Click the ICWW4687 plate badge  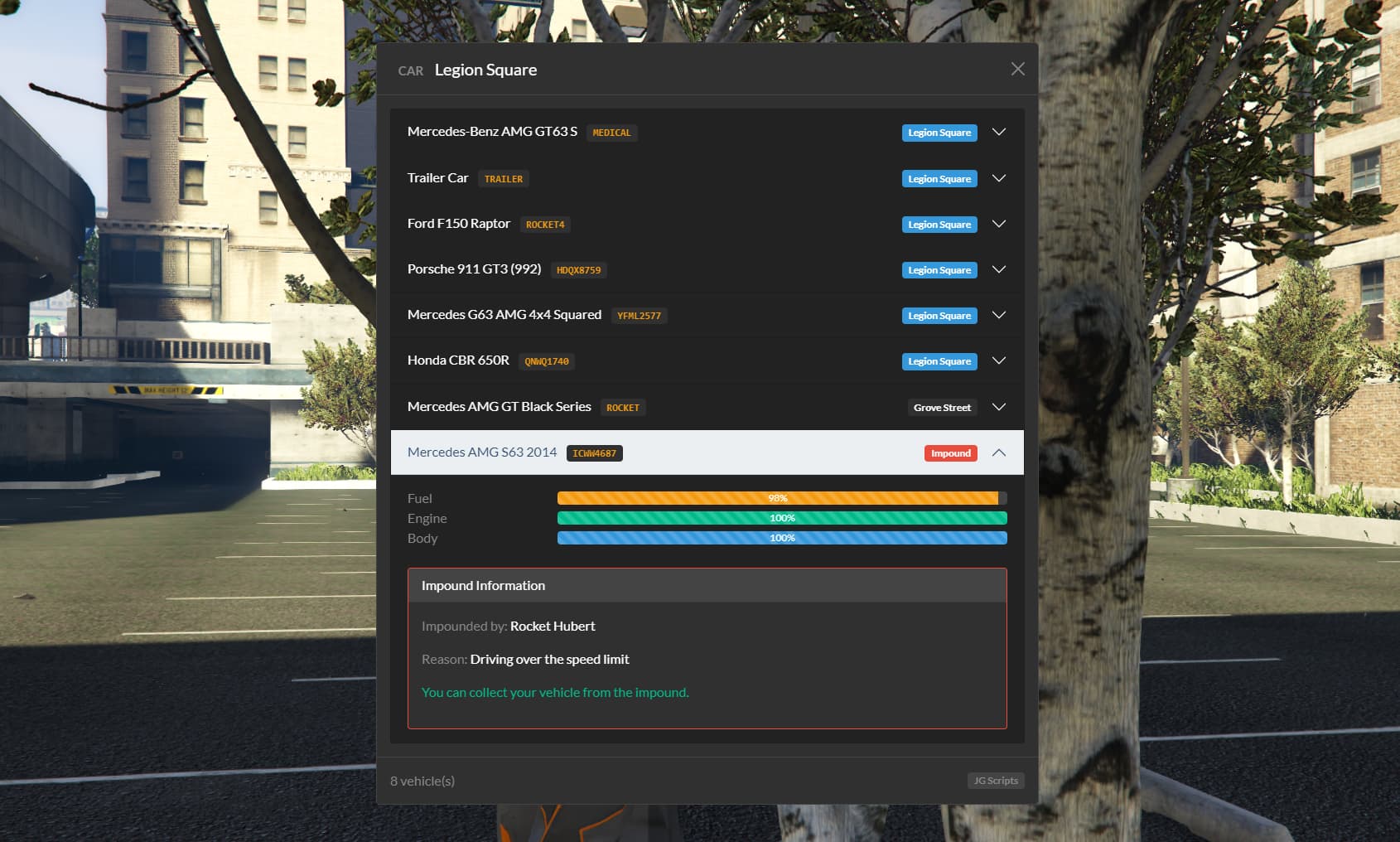pos(595,452)
